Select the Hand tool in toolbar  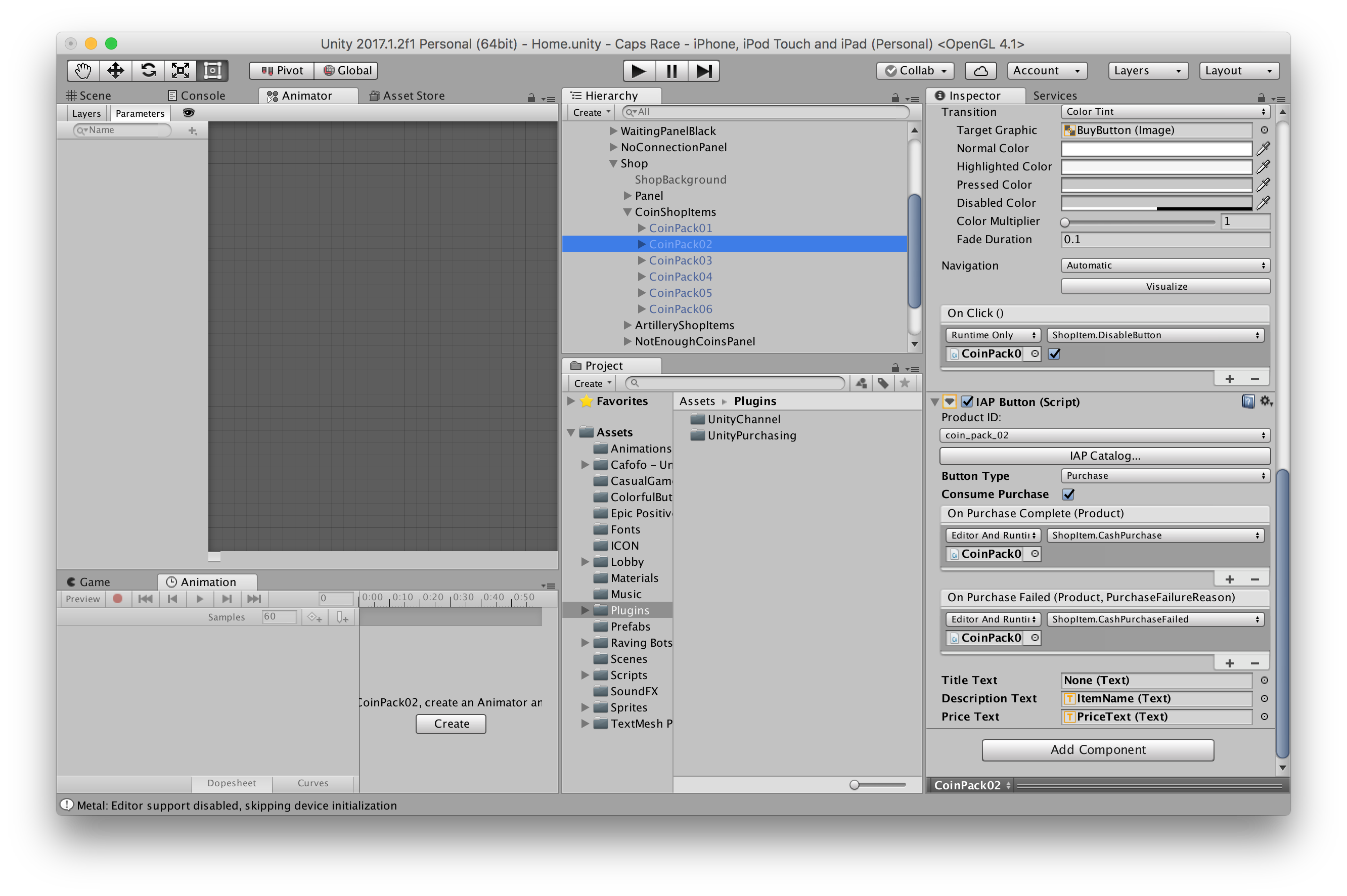83,70
